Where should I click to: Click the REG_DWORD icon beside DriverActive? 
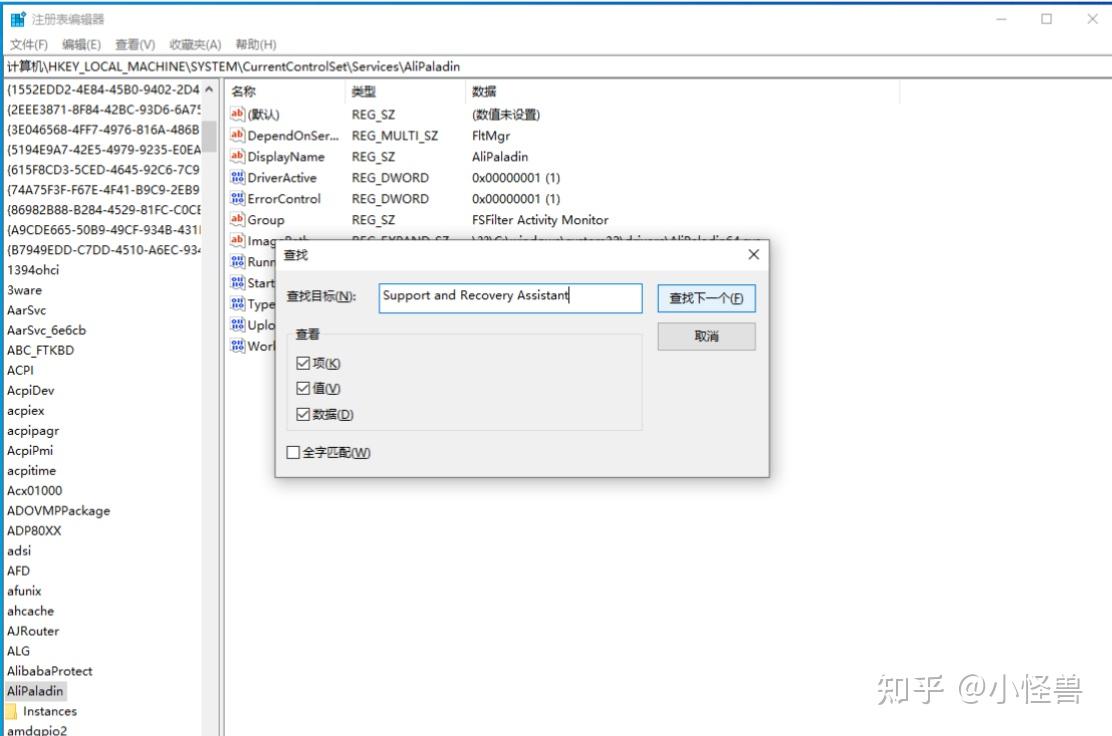coord(240,177)
